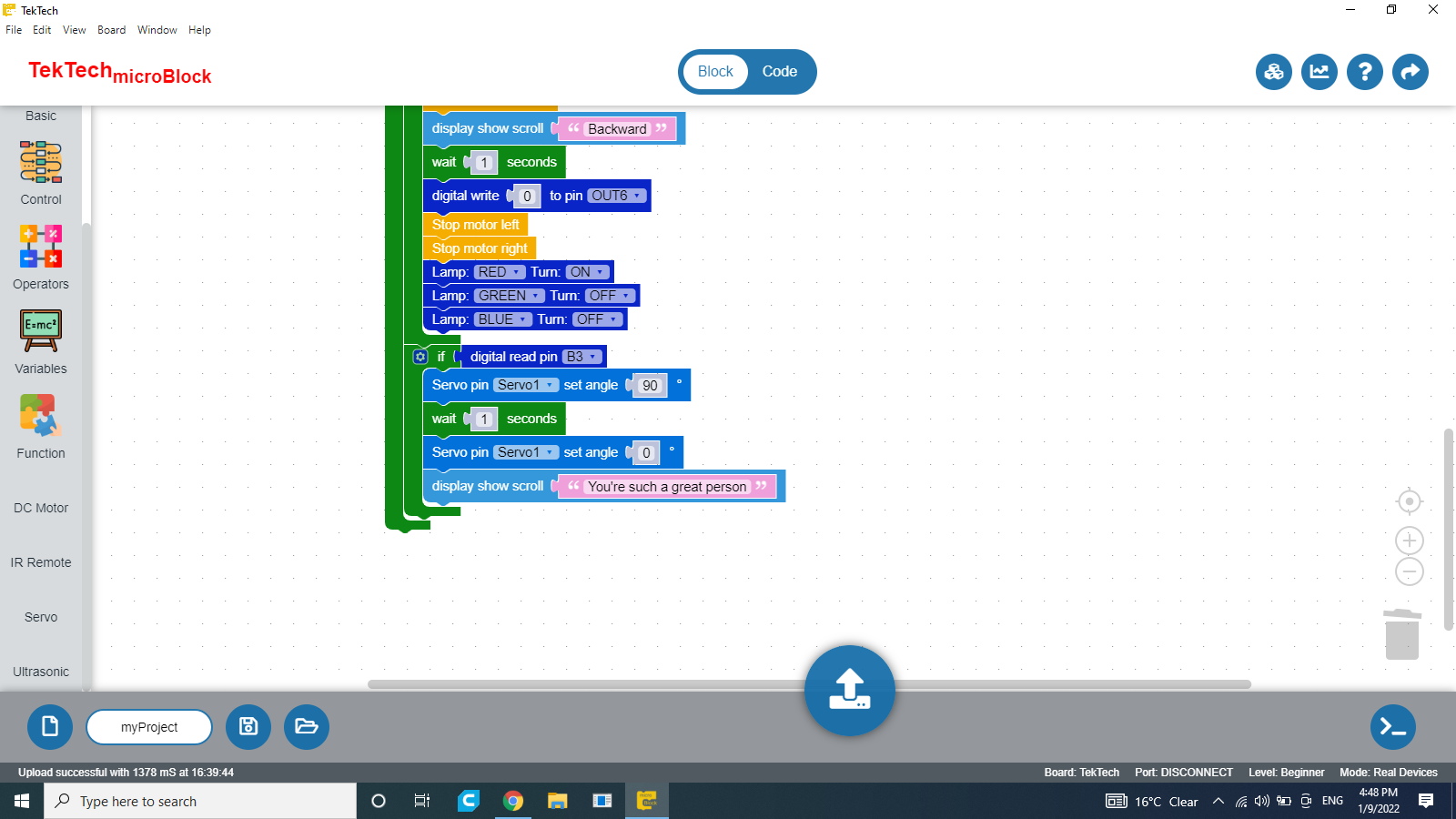
Task: Click "Level: Beginner" in status bar
Action: (1287, 773)
